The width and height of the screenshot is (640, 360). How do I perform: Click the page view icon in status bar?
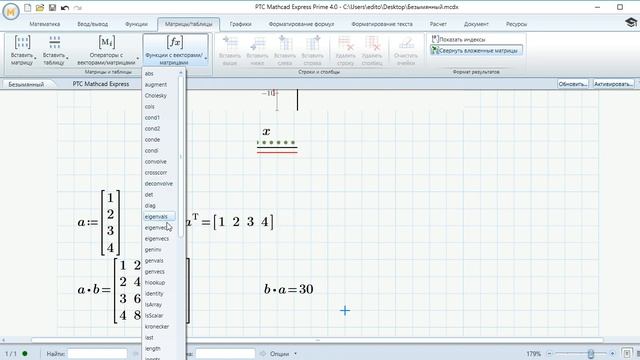[x=627, y=353]
